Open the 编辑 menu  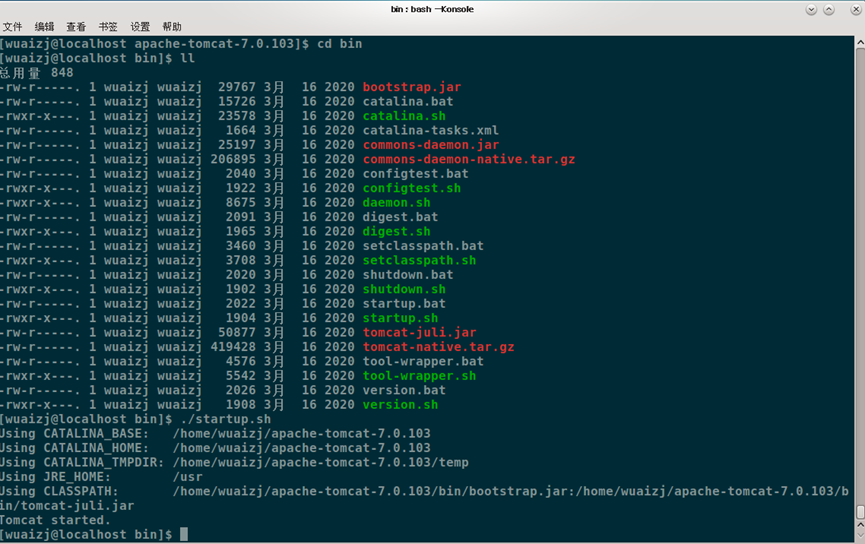pyautogui.click(x=44, y=26)
